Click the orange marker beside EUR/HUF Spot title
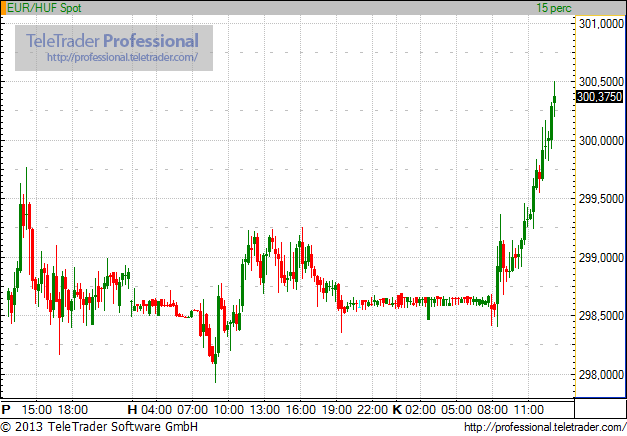627x436 pixels. tap(4, 8)
